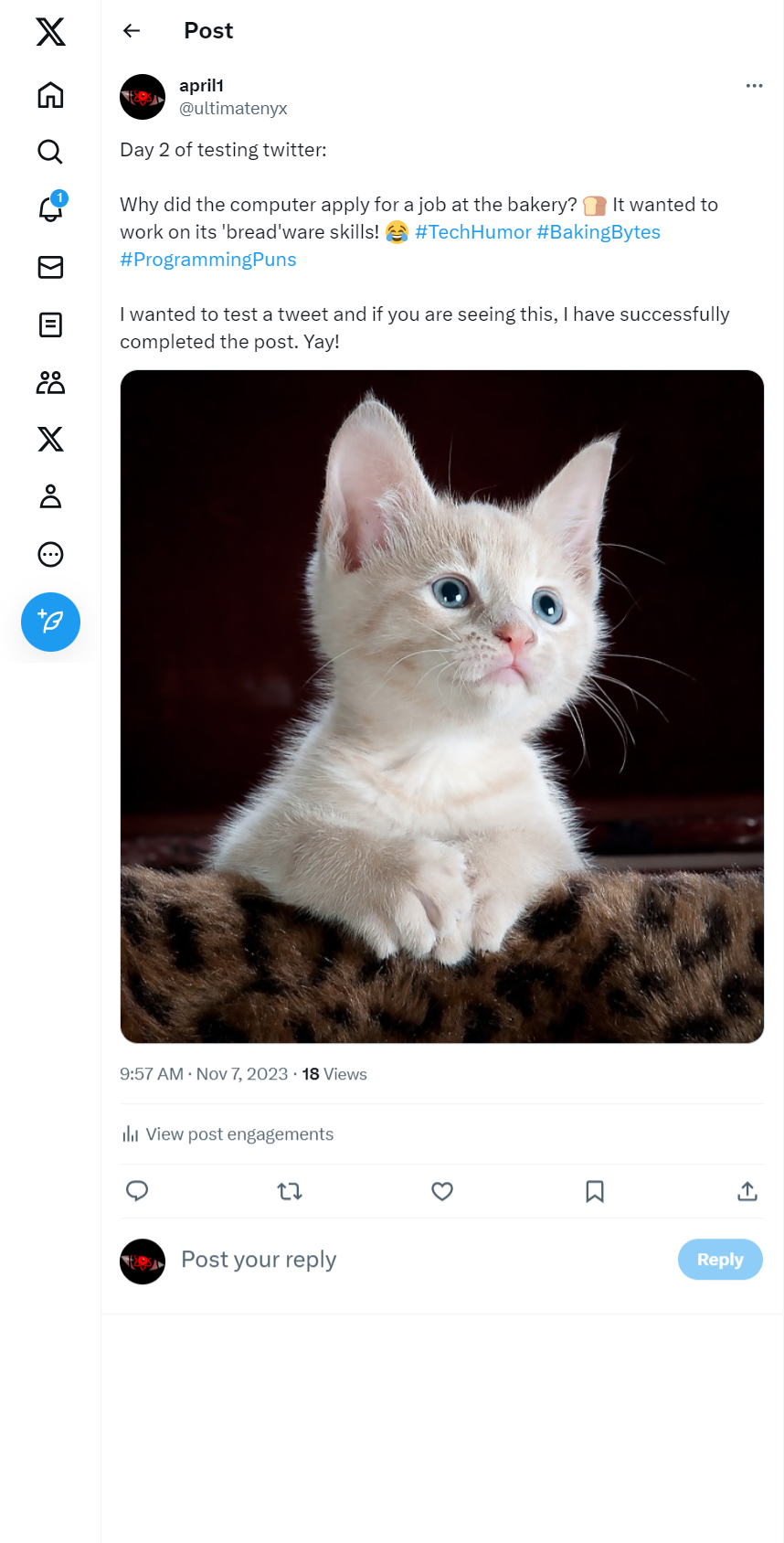Open your Direct Messages inbox
The width and height of the screenshot is (784, 1543).
[50, 267]
